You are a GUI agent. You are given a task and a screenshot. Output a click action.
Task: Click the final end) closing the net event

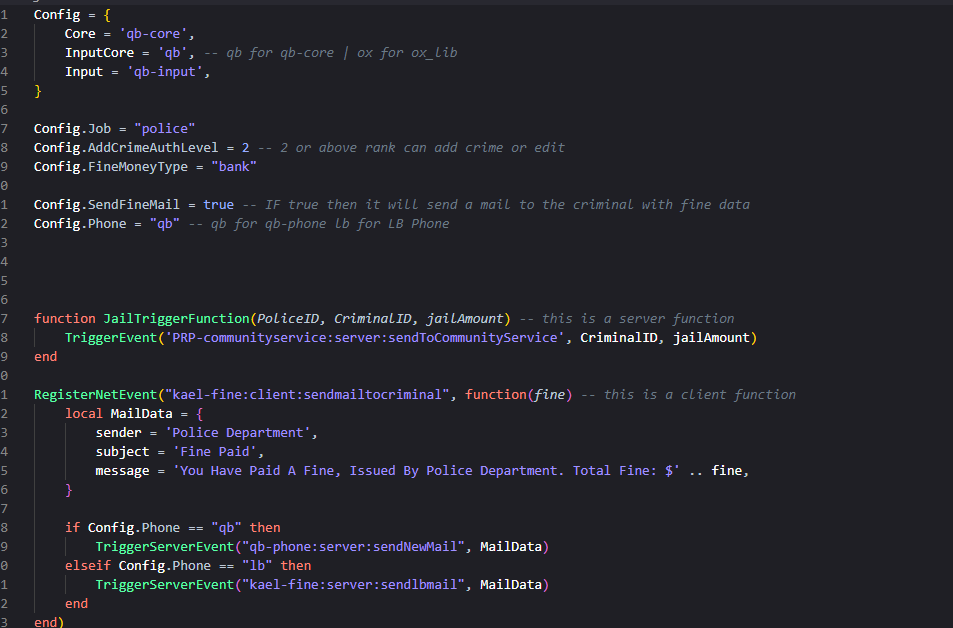point(45,622)
